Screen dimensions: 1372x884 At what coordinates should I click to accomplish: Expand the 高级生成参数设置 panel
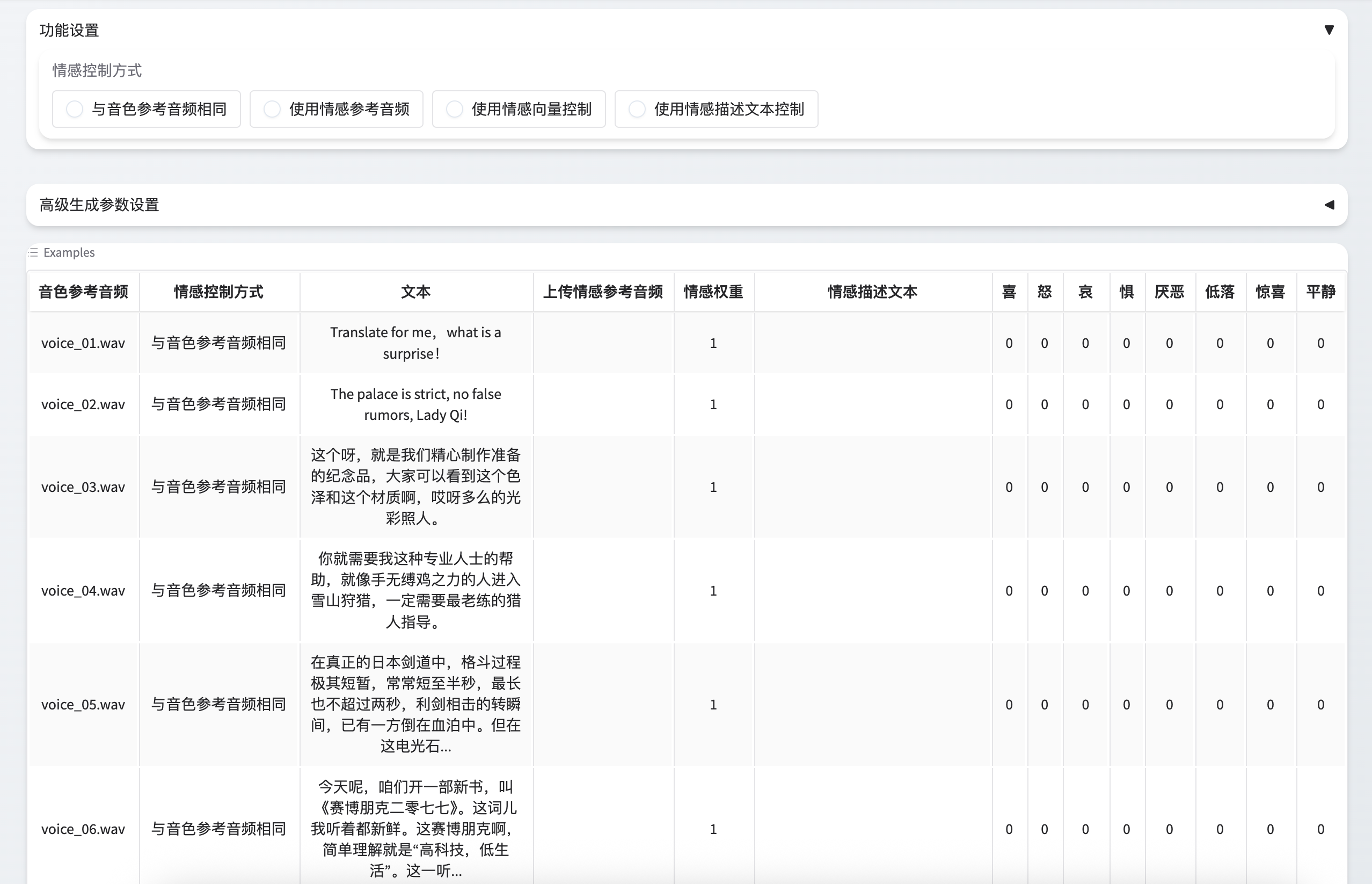pos(1330,205)
